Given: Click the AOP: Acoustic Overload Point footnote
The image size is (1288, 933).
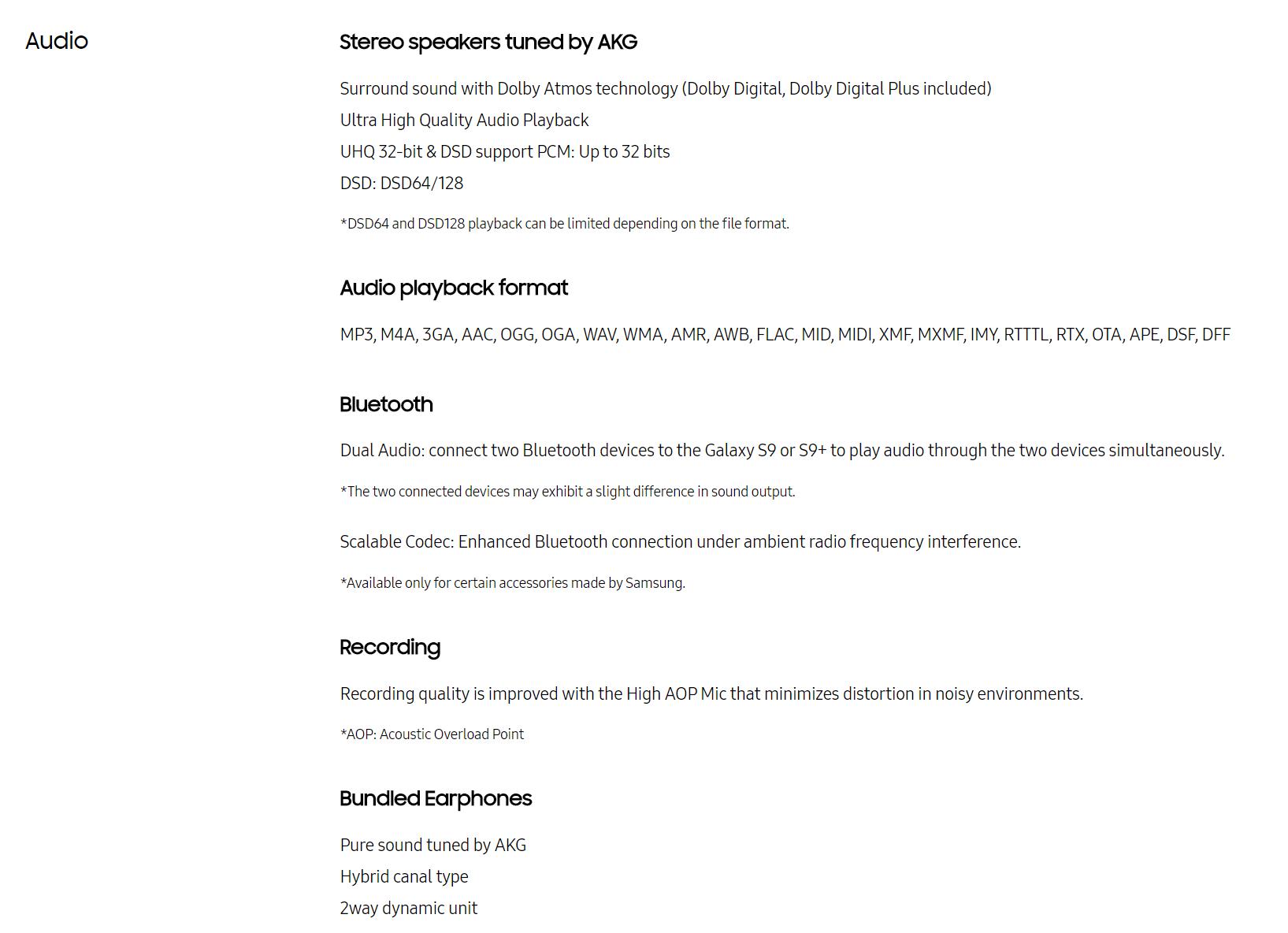Looking at the screenshot, I should click(x=432, y=734).
